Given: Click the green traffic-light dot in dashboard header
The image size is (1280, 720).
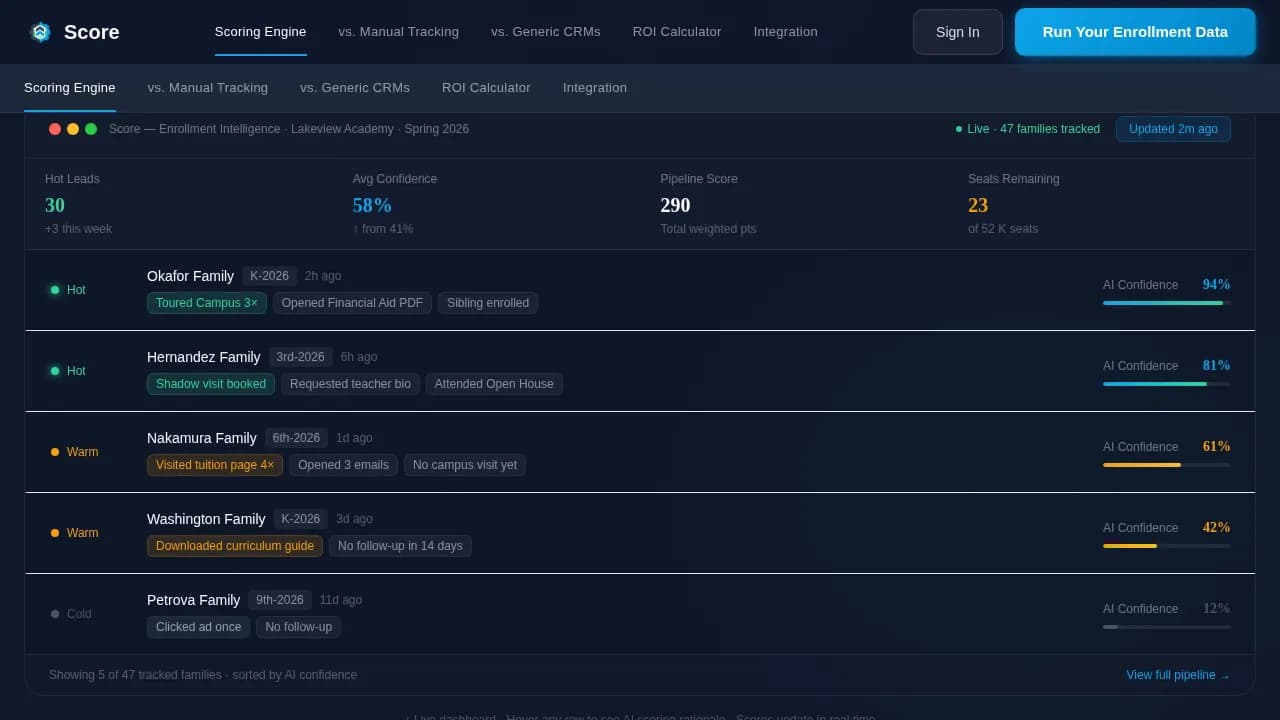Looking at the screenshot, I should [91, 129].
